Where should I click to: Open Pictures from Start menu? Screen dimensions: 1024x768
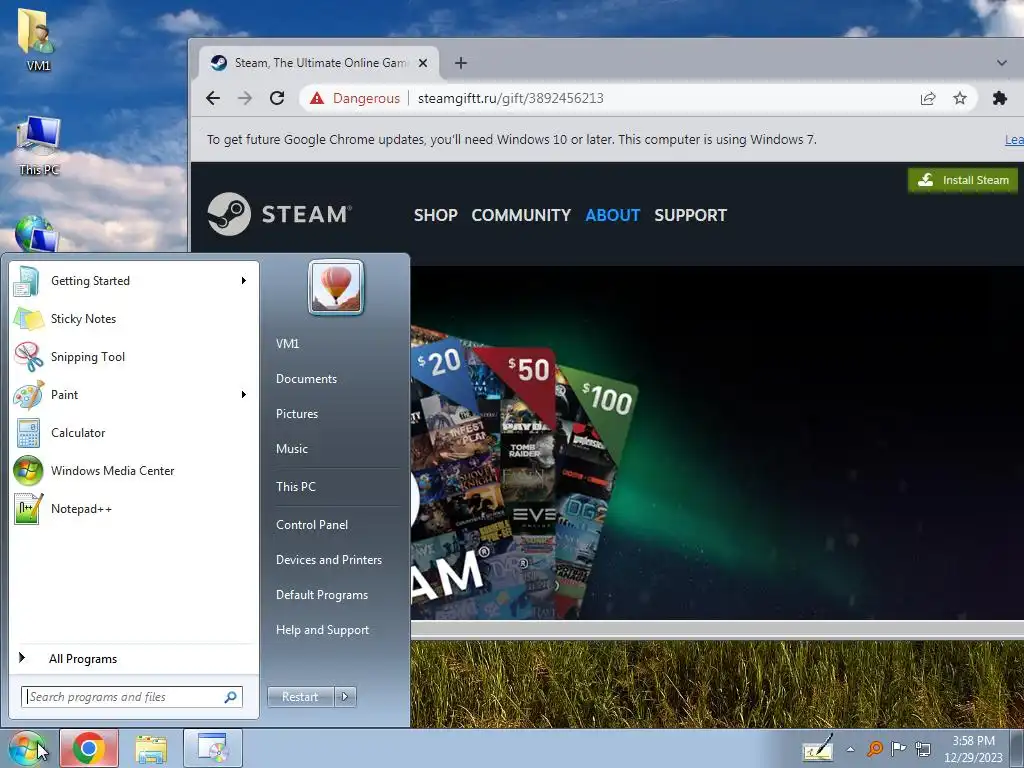(296, 414)
